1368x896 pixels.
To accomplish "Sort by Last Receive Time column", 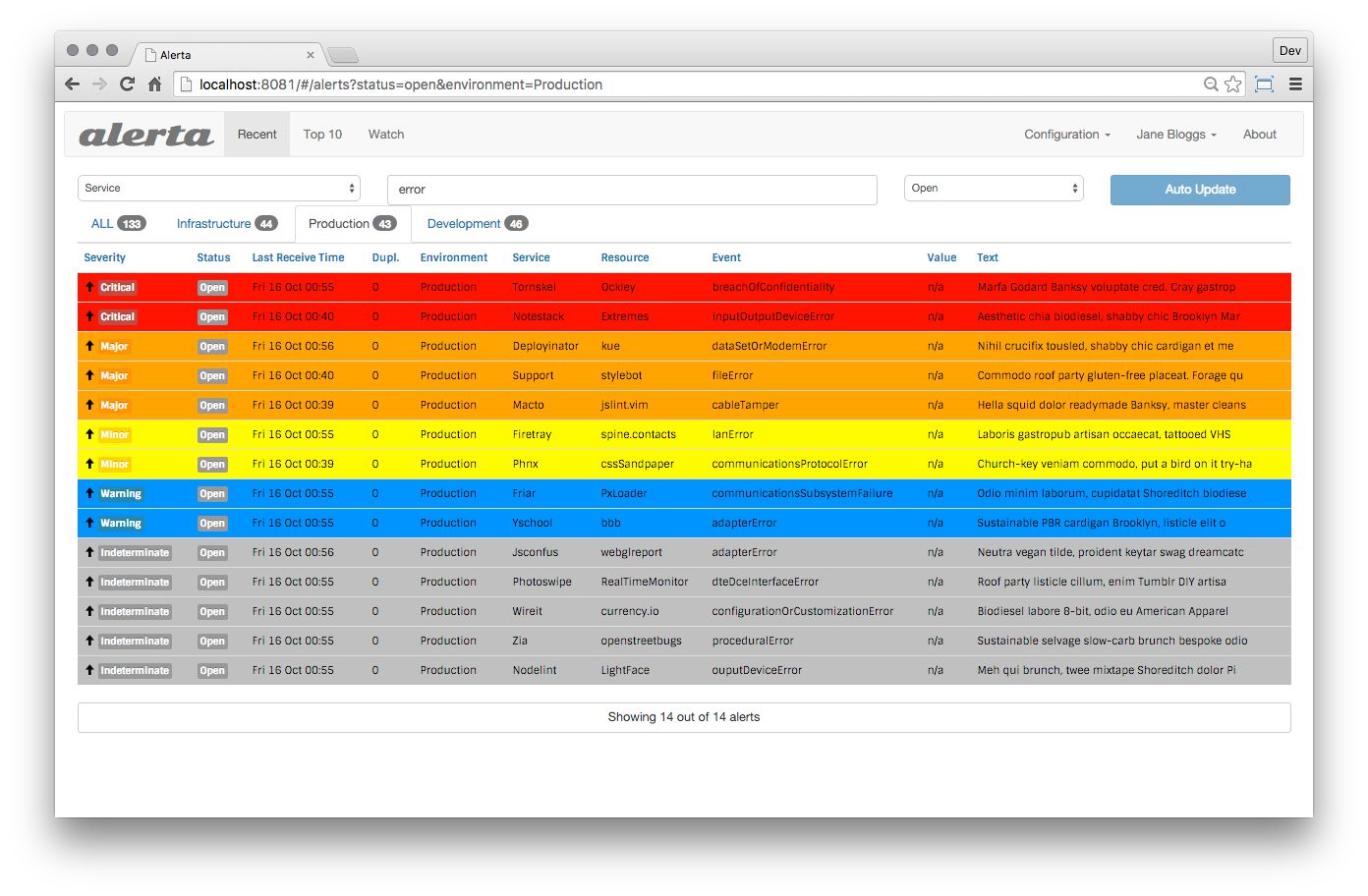I will pos(298,257).
